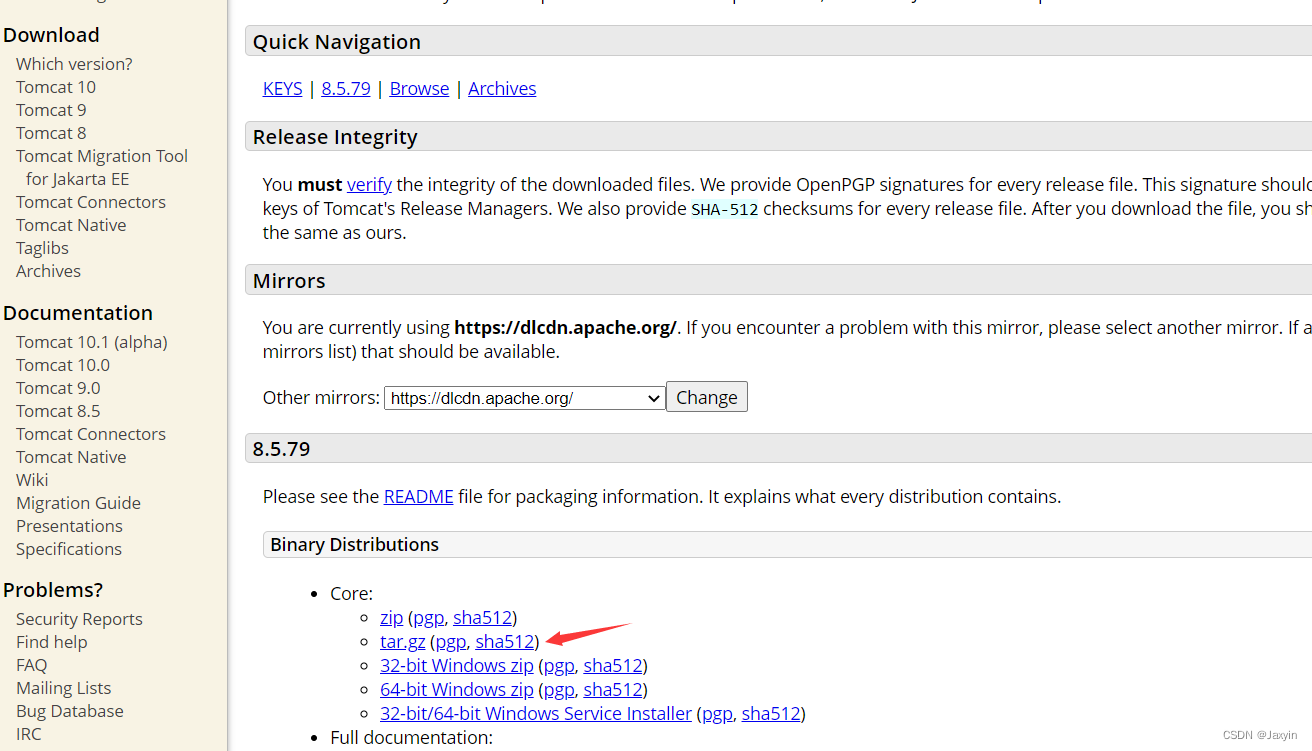The image size is (1312, 751).
Task: Open Tomcat Migration Tool for Jakarta EE
Action: [102, 167]
